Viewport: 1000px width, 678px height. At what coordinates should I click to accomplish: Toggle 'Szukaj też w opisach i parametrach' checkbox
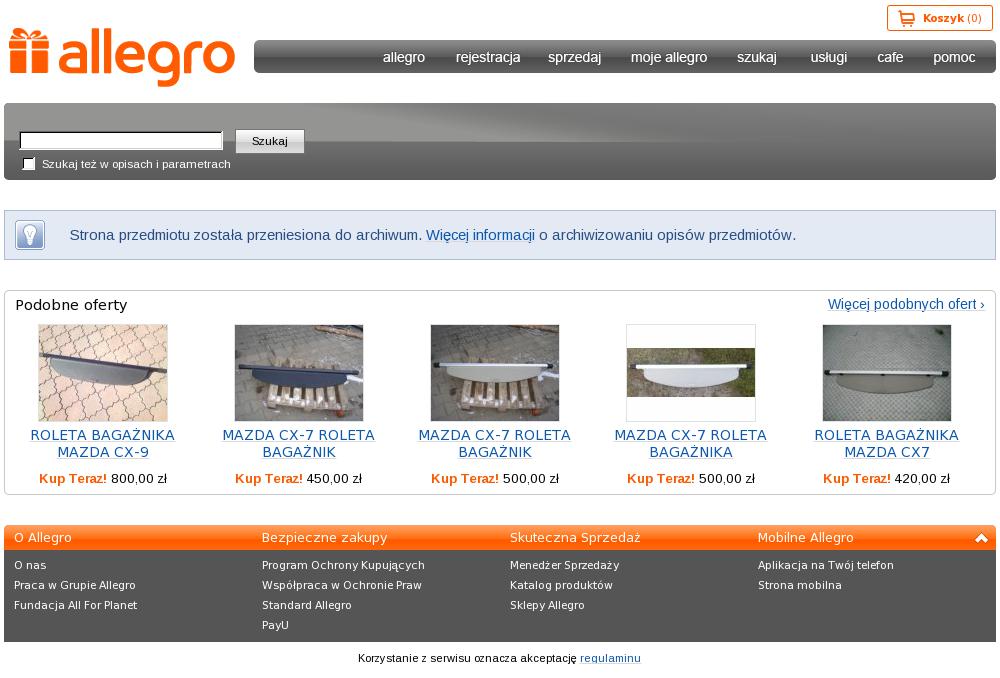point(29,164)
